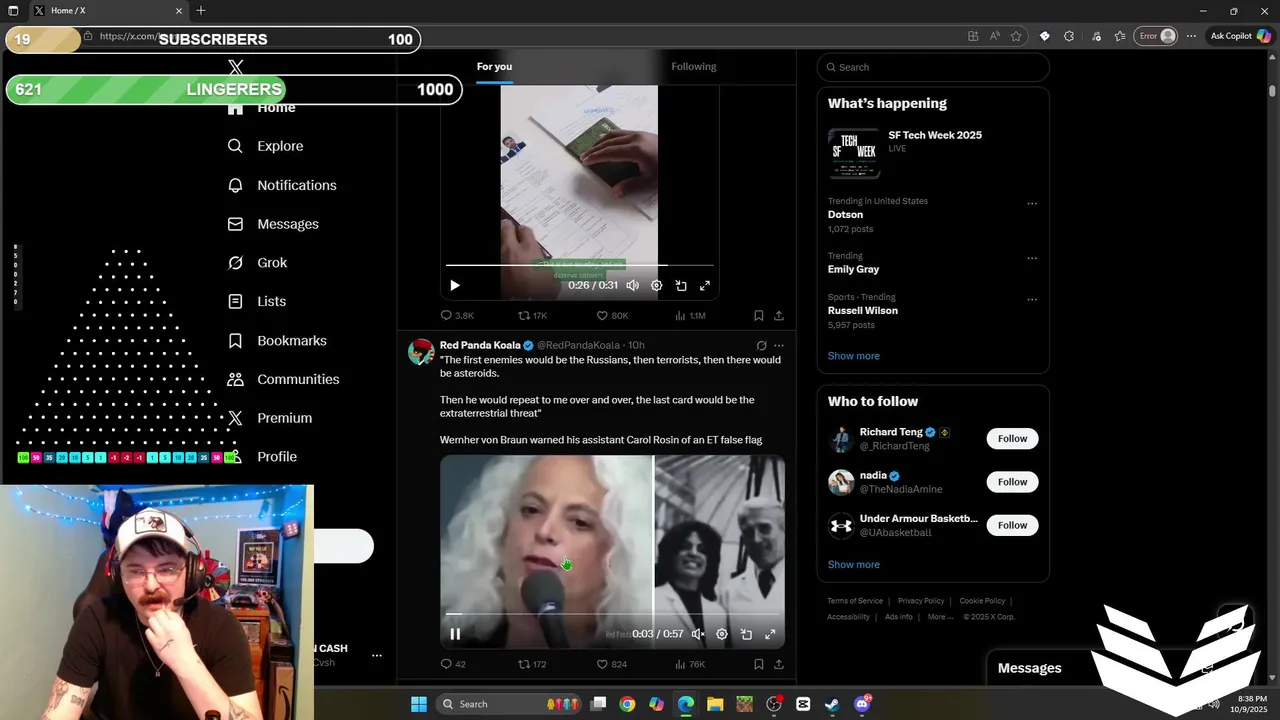The image size is (1280, 720).
Task: Open more options on Red Panda Koala post
Action: coord(779,346)
